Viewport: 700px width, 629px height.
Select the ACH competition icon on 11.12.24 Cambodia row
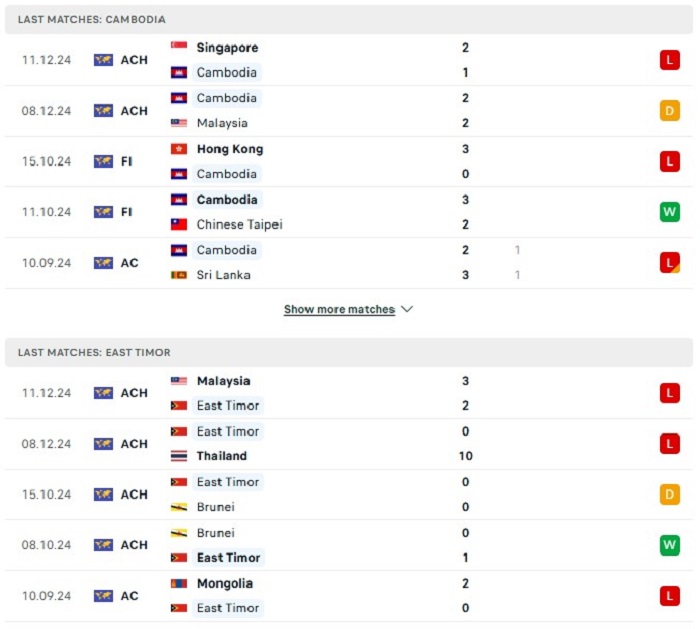tap(103, 60)
